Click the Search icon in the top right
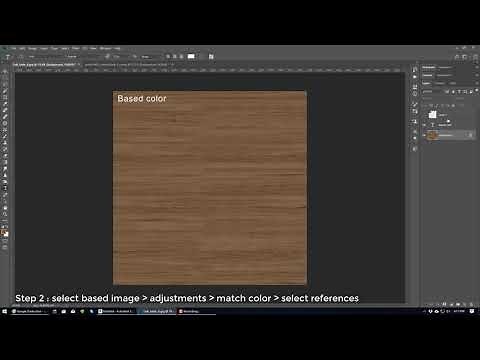 pos(457,57)
